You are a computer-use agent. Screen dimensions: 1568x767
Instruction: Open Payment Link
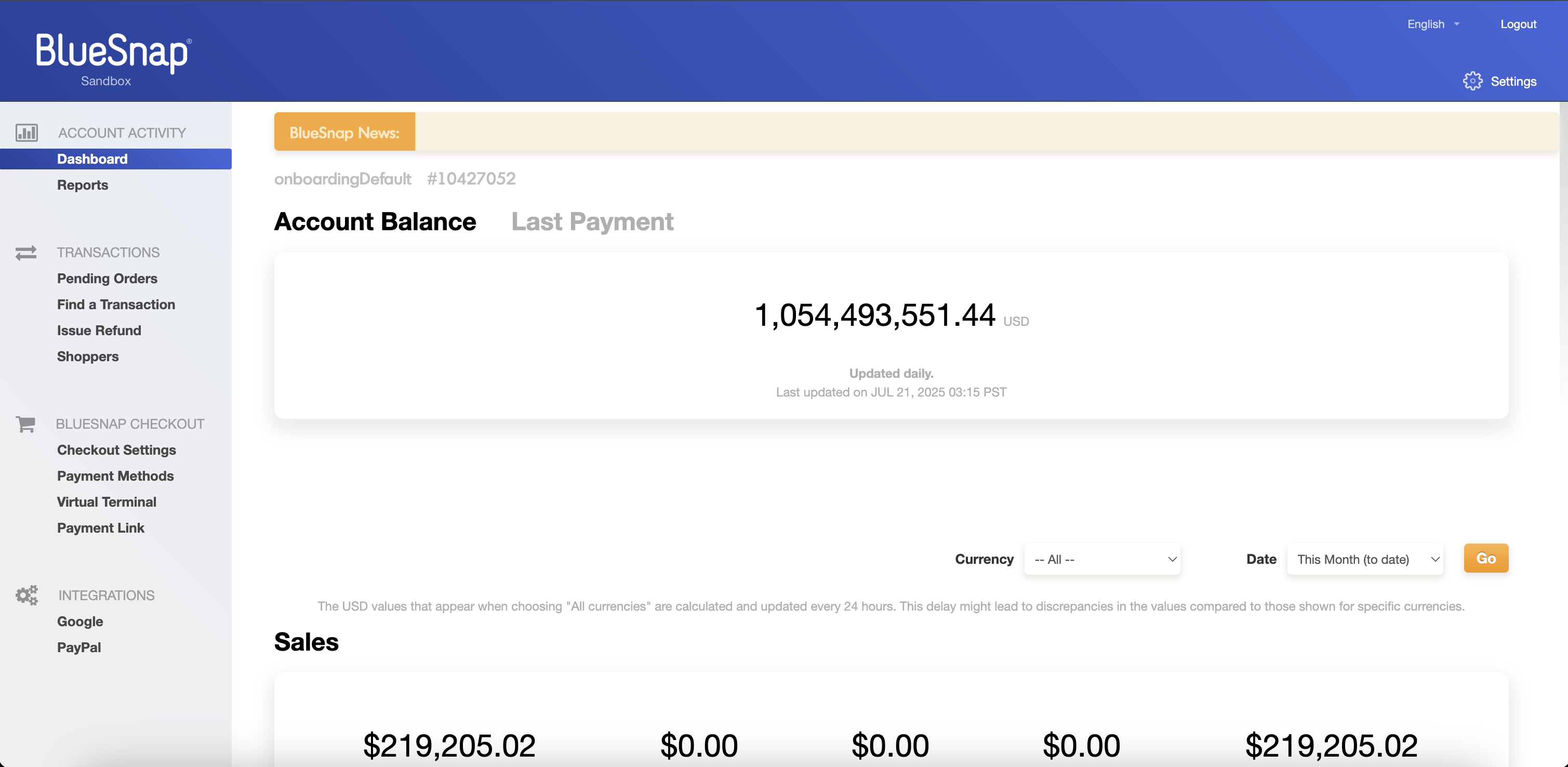(x=100, y=528)
